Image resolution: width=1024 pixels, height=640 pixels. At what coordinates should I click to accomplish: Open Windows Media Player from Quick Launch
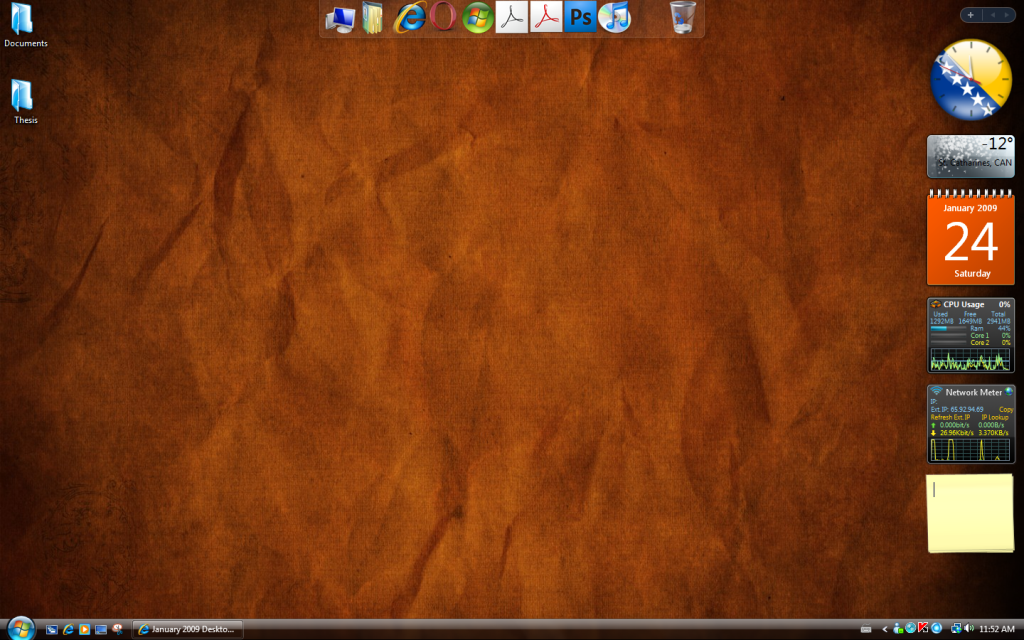click(x=84, y=630)
